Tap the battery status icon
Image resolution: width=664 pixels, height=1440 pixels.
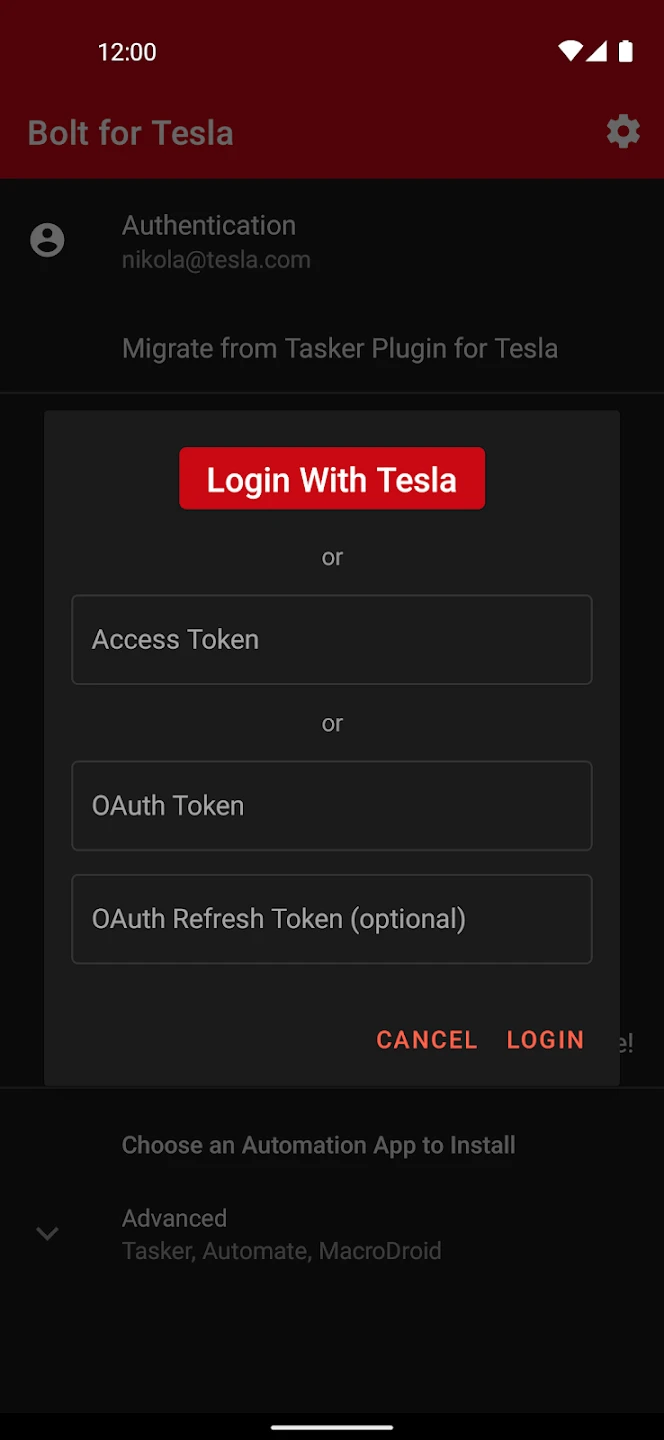tap(626, 51)
